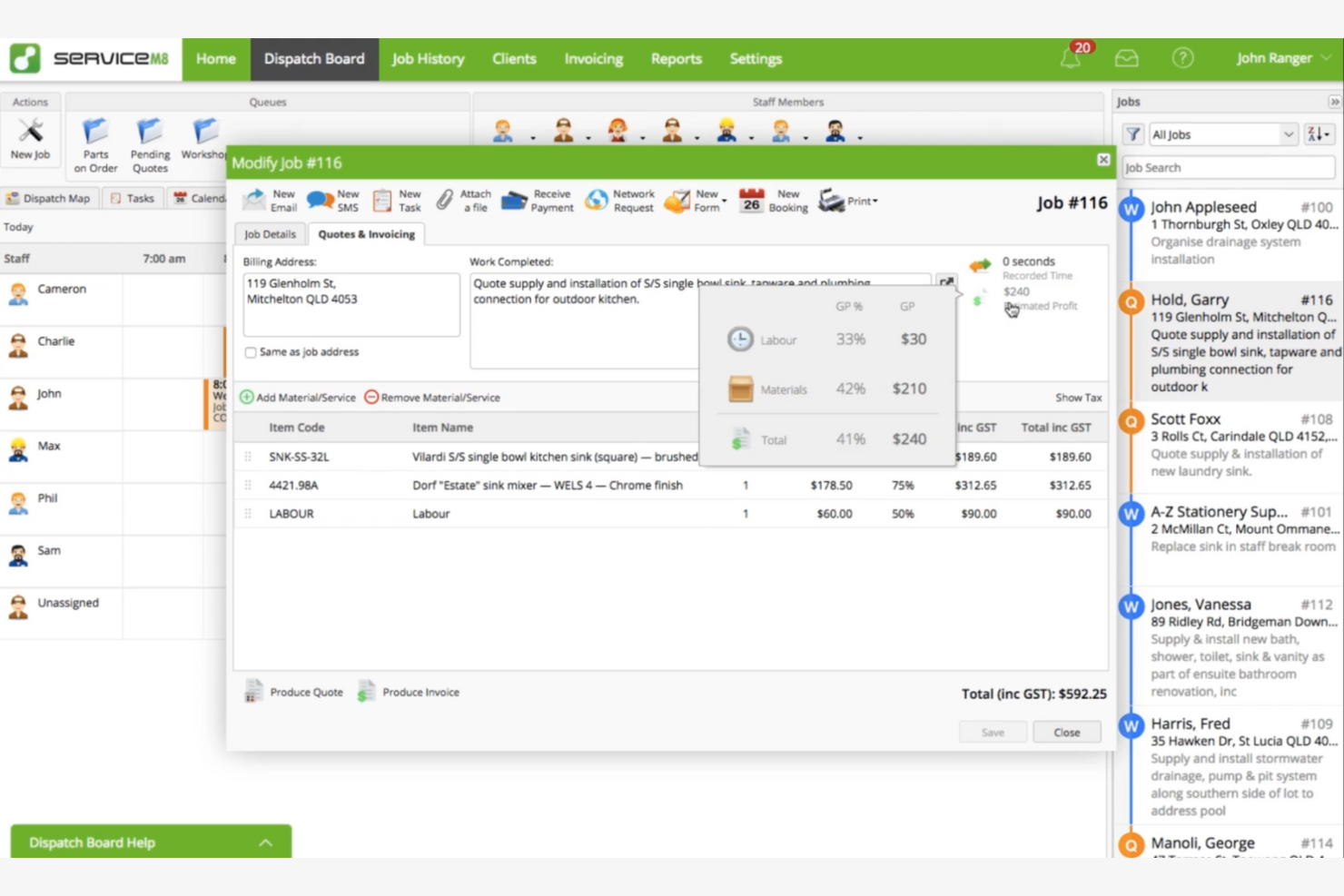The image size is (1344, 896).
Task: Open the All Jobs filter dropdown
Action: click(x=1221, y=133)
